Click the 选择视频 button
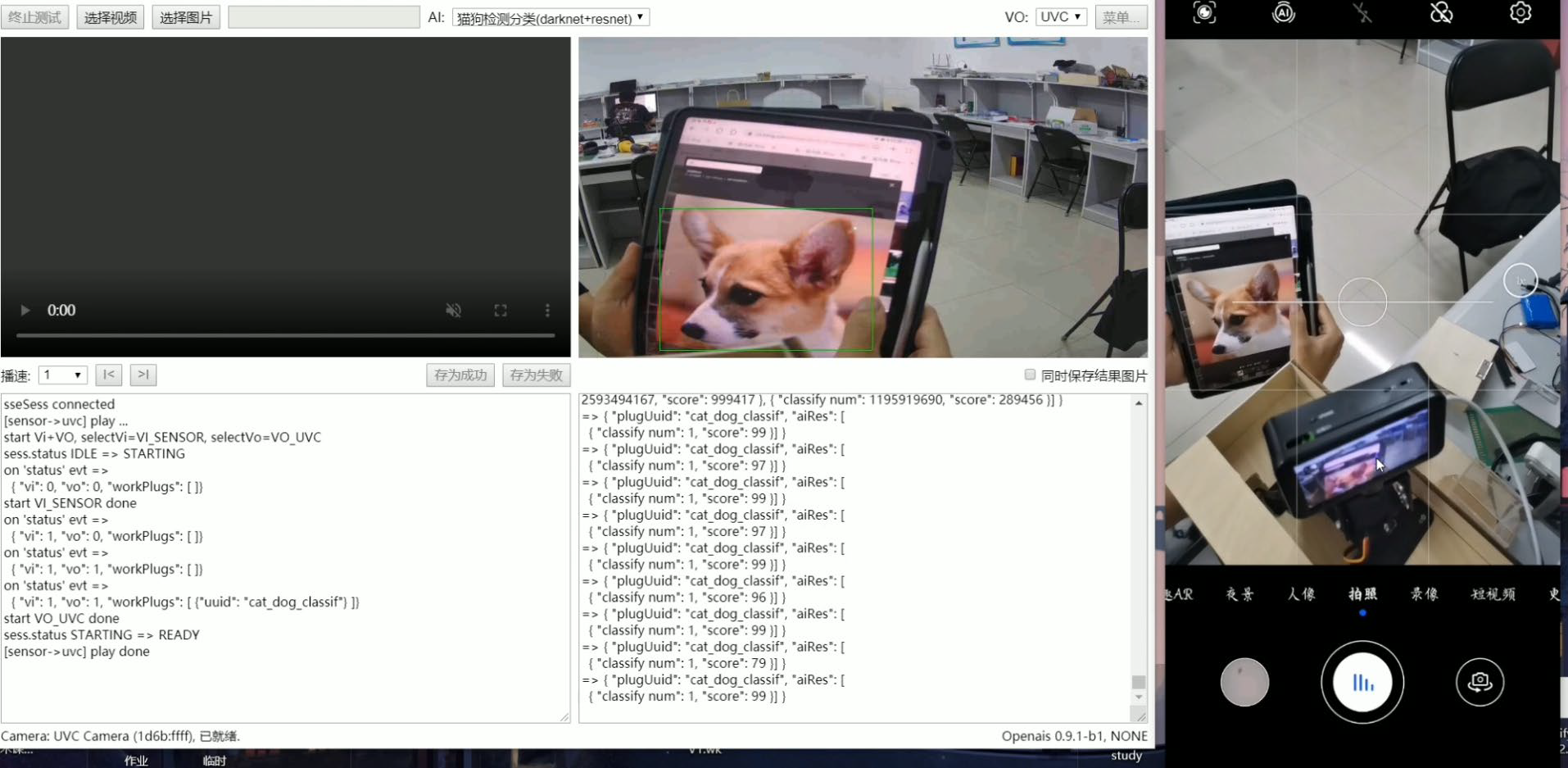Screen dimensions: 1568x768 tap(111, 17)
